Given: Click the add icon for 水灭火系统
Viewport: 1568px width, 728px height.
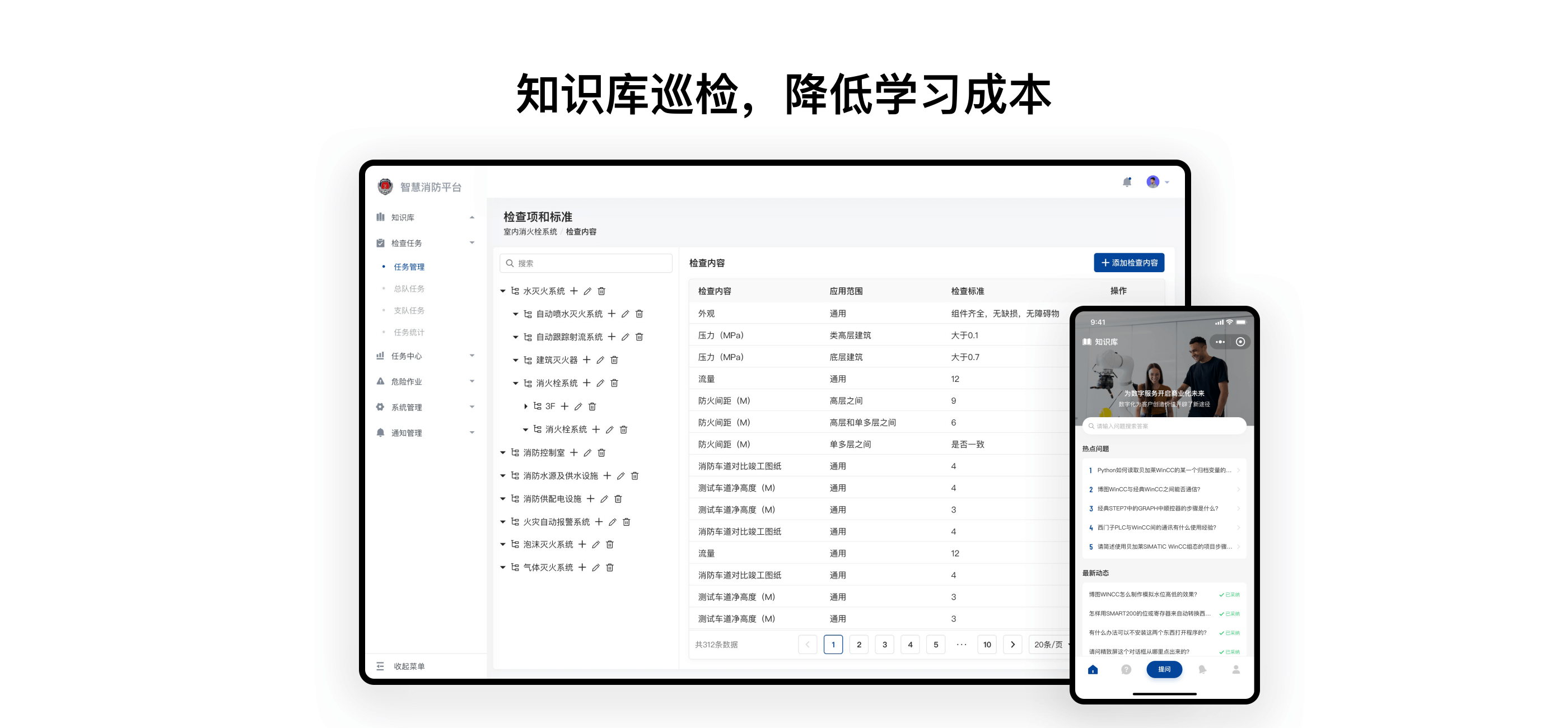Looking at the screenshot, I should point(574,291).
